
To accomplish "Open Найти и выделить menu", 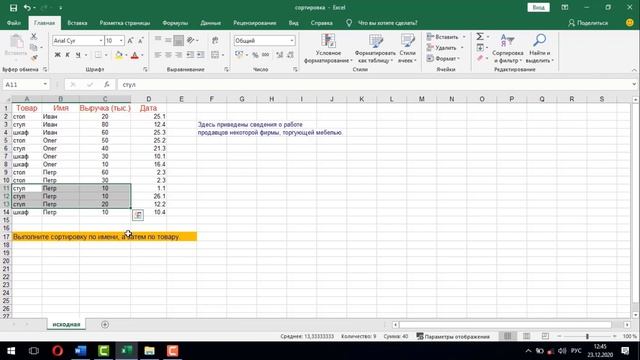I will pos(539,49).
